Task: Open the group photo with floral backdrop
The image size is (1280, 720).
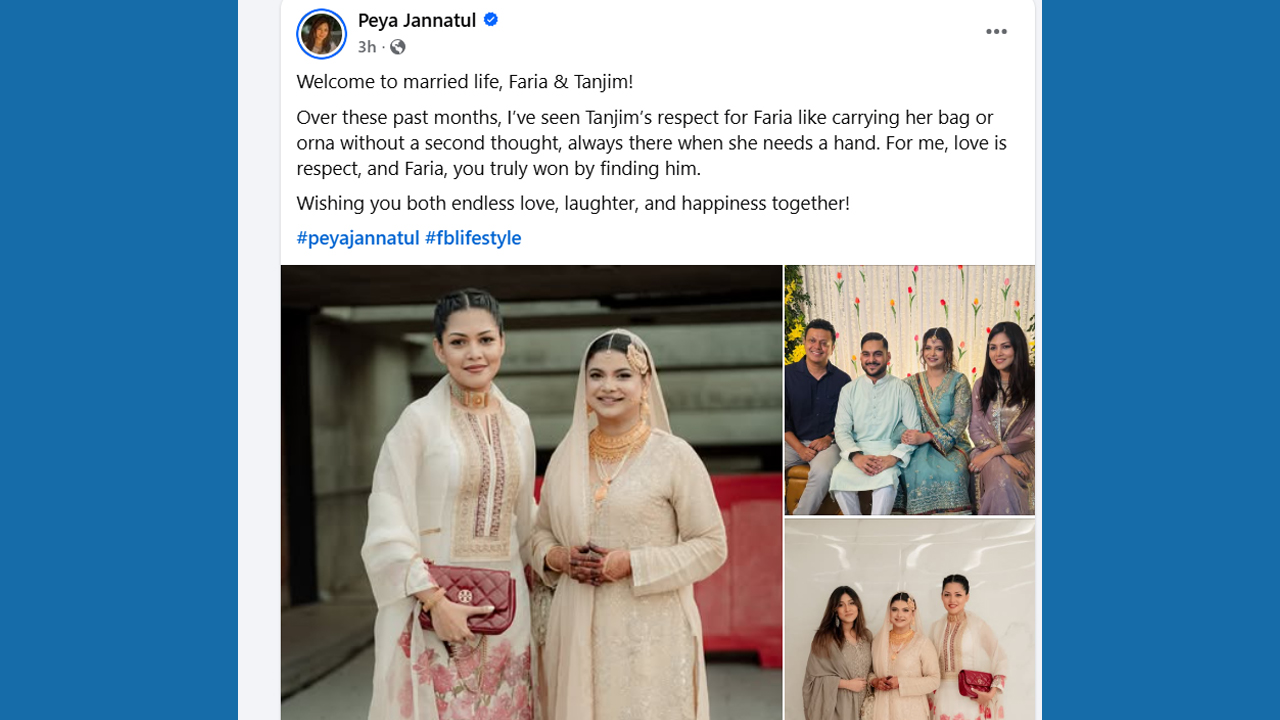Action: click(910, 390)
